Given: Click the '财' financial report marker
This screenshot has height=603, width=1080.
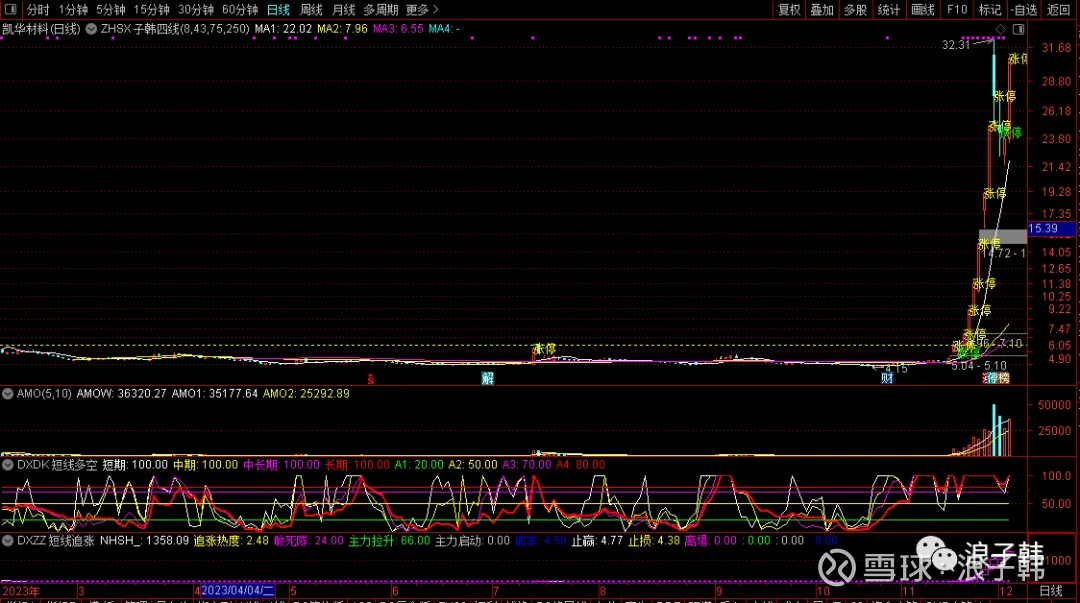Looking at the screenshot, I should point(886,378).
